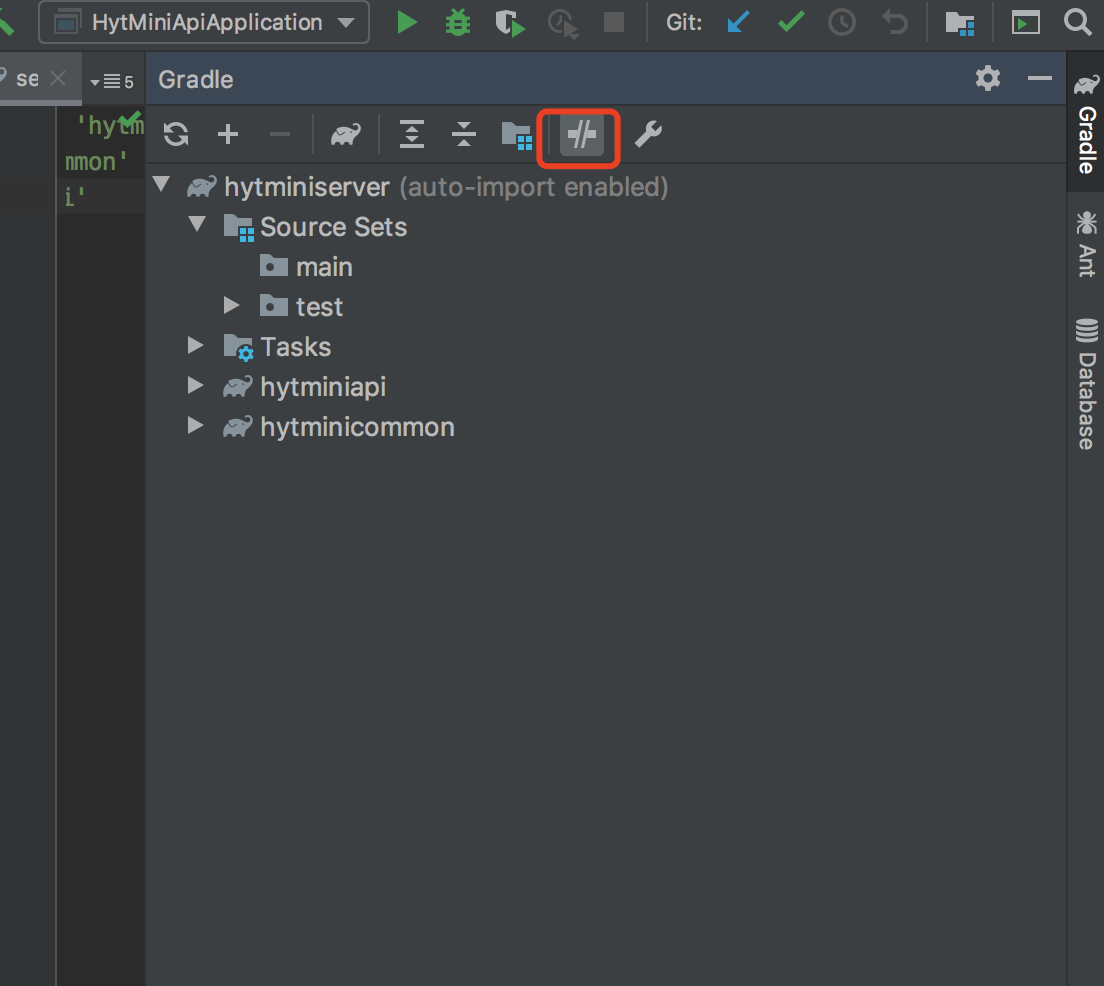Collapse the hytminiserver root node

[x=161, y=185]
